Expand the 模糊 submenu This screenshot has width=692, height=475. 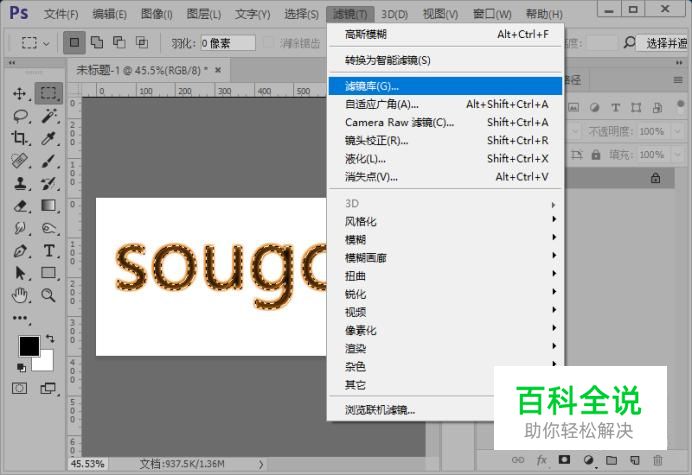445,239
